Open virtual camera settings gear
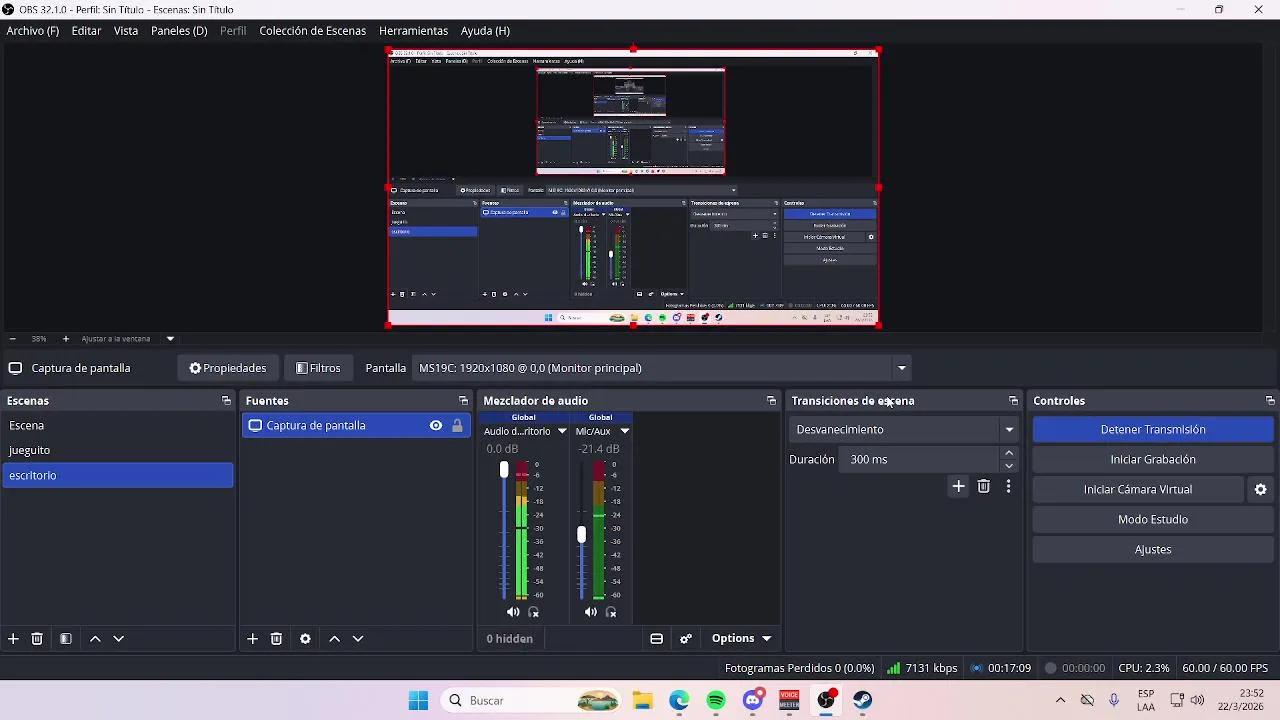 click(1260, 489)
